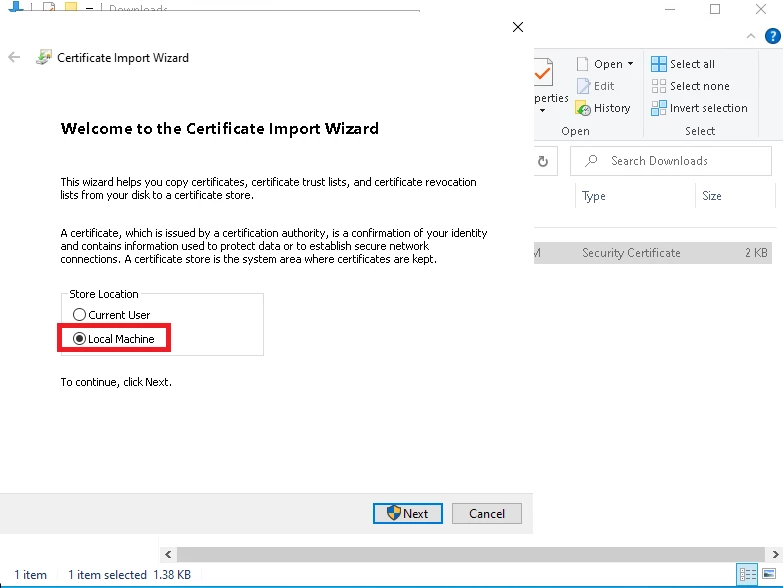Viewport: 783px width, 588px height.
Task: Click the '1 item selected 1.38 KB' status text
Action: [129, 575]
